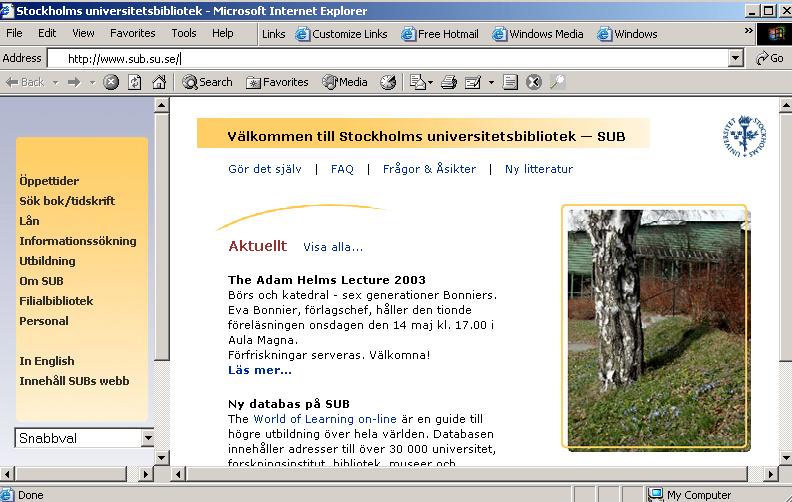Stop page loading with the Stop icon

(111, 82)
